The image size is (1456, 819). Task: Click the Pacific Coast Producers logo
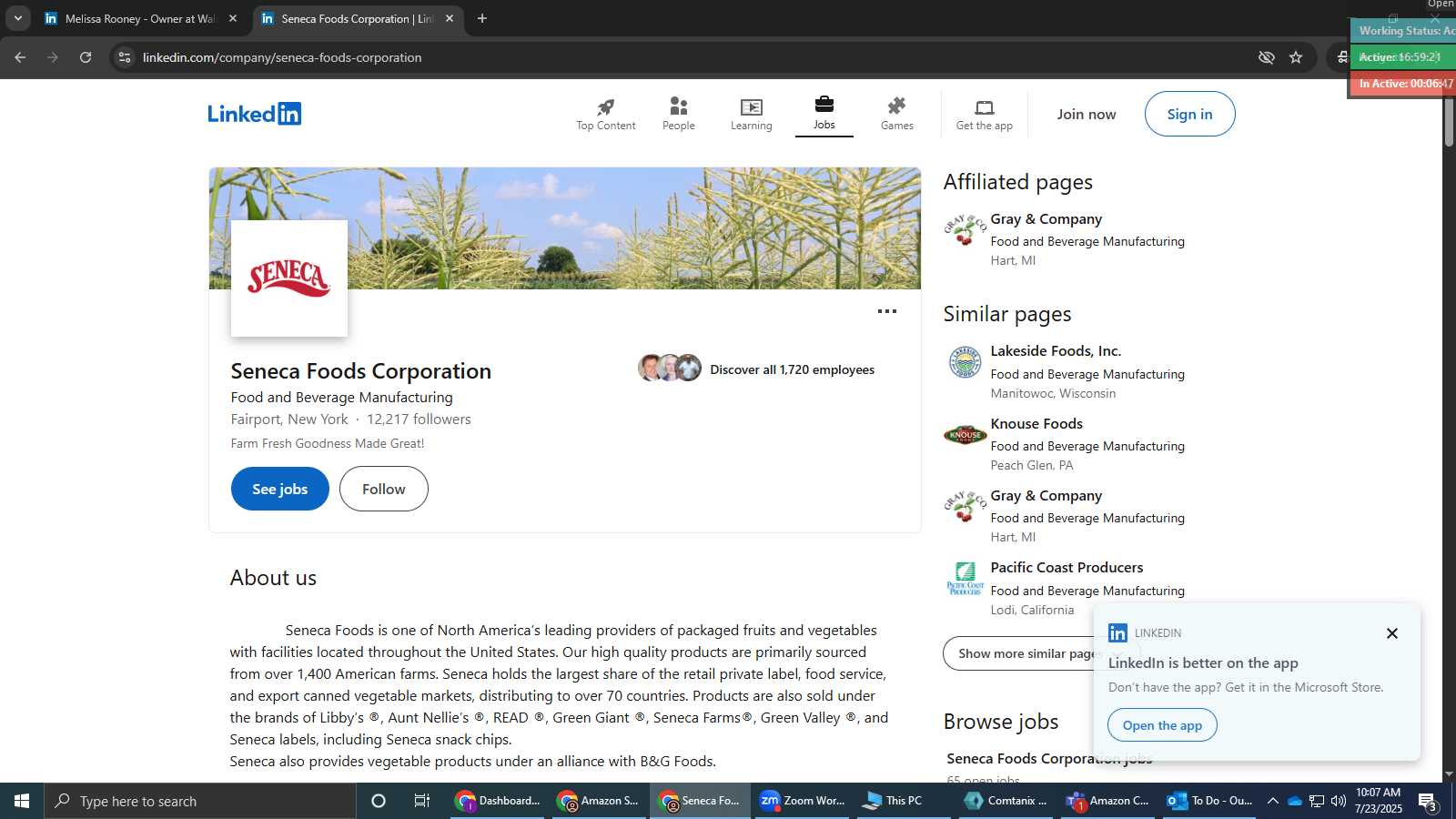[965, 579]
